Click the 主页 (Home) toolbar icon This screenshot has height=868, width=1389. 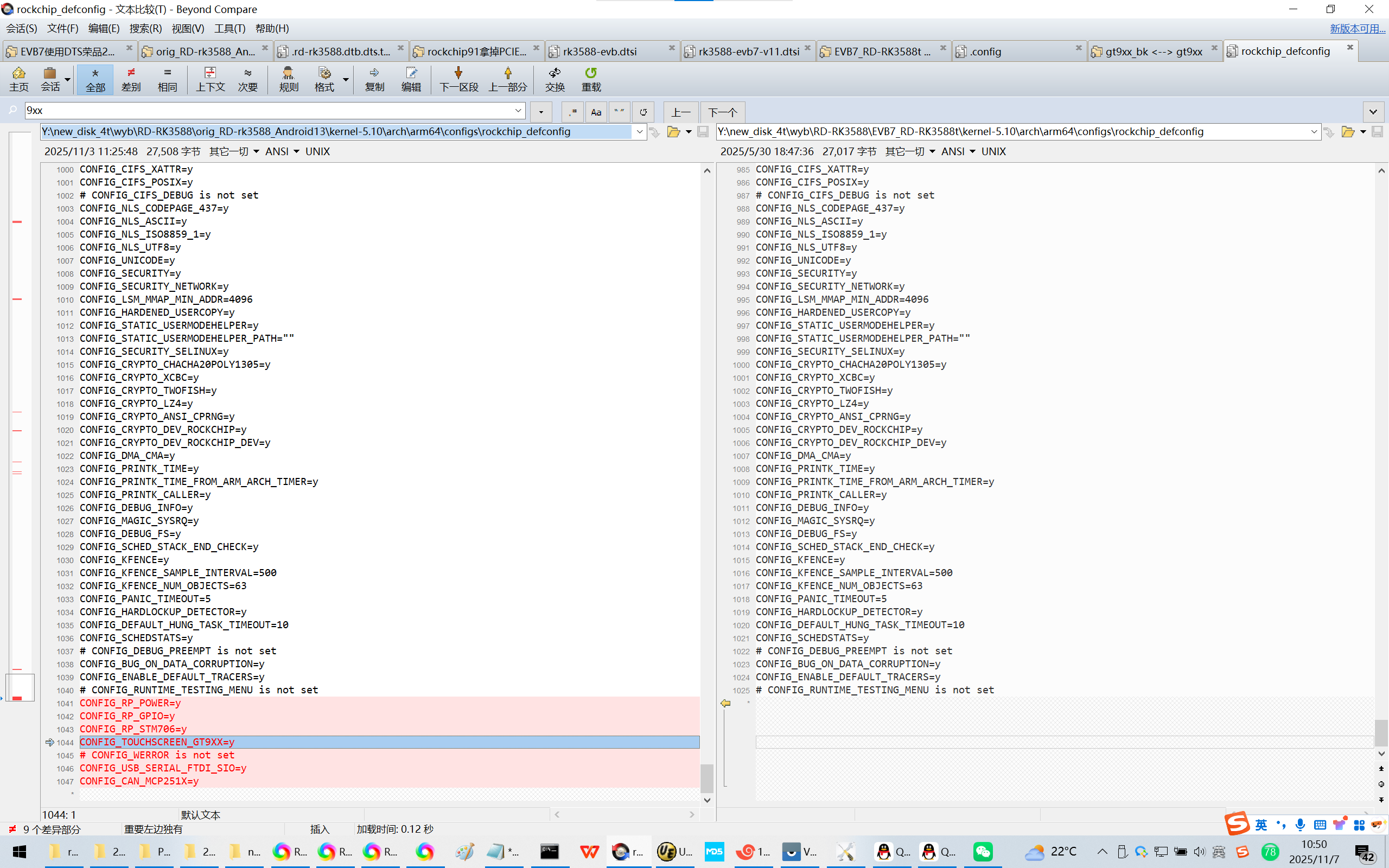coord(18,79)
